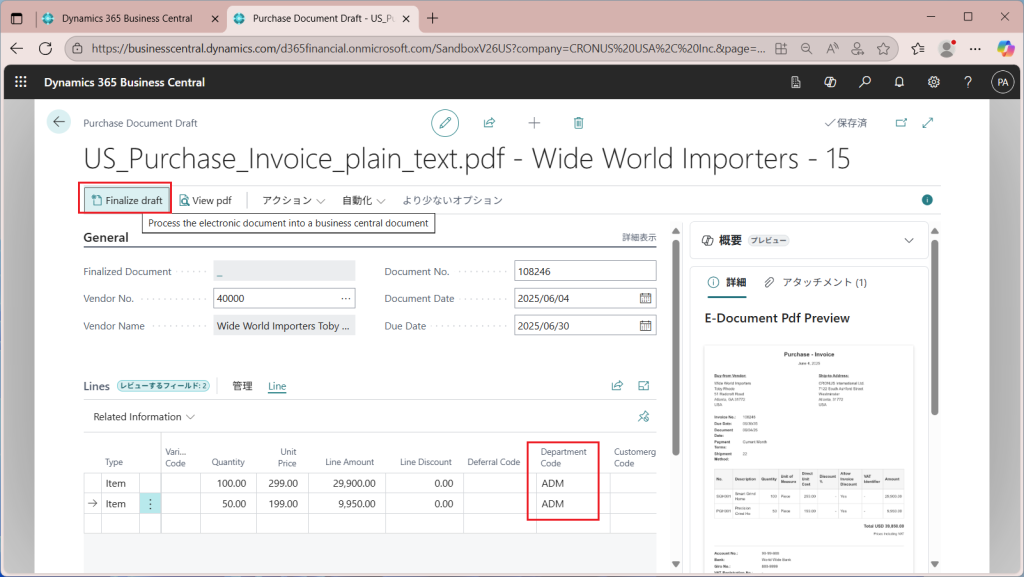Click the Copilot icon in Business Central header
Viewport: 1024px width, 577px height.
pyautogui.click(x=830, y=82)
